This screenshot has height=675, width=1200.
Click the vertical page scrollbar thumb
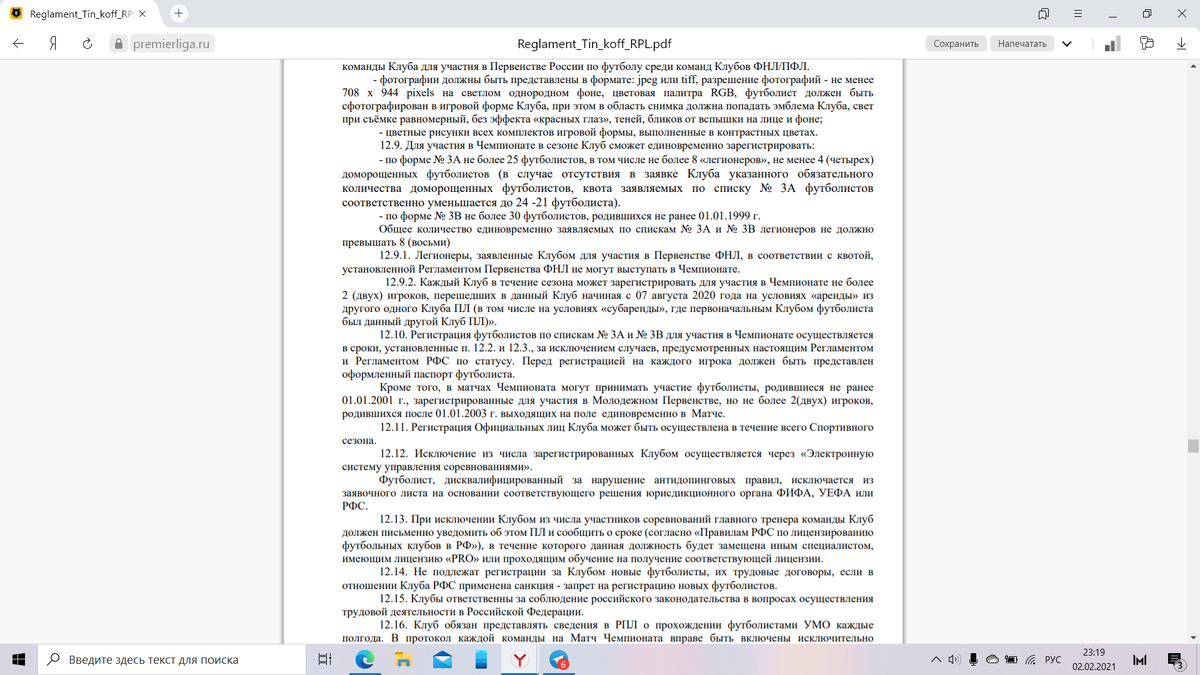coord(1192,446)
